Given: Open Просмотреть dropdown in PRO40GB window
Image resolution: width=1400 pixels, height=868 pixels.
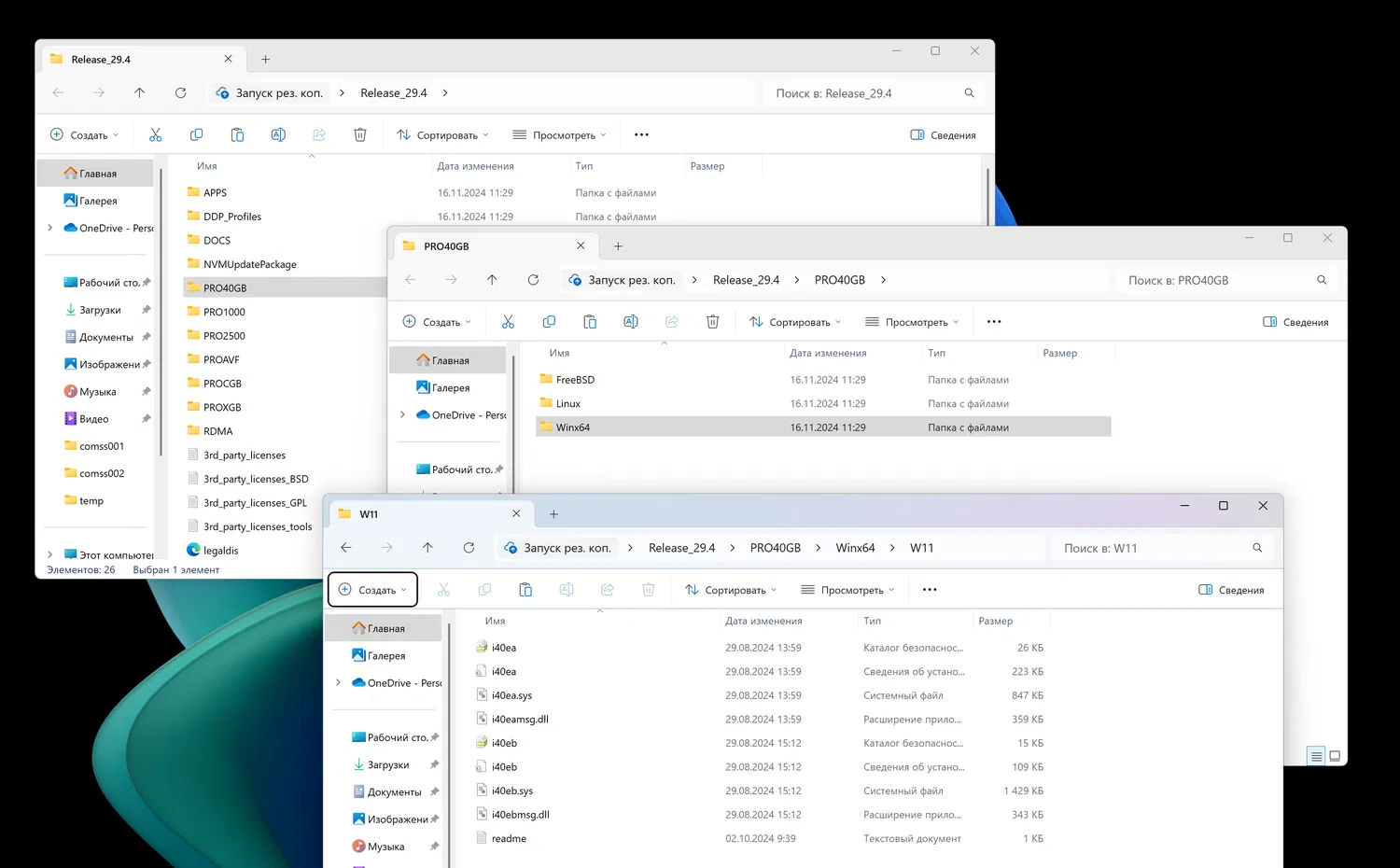Looking at the screenshot, I should click(x=913, y=322).
